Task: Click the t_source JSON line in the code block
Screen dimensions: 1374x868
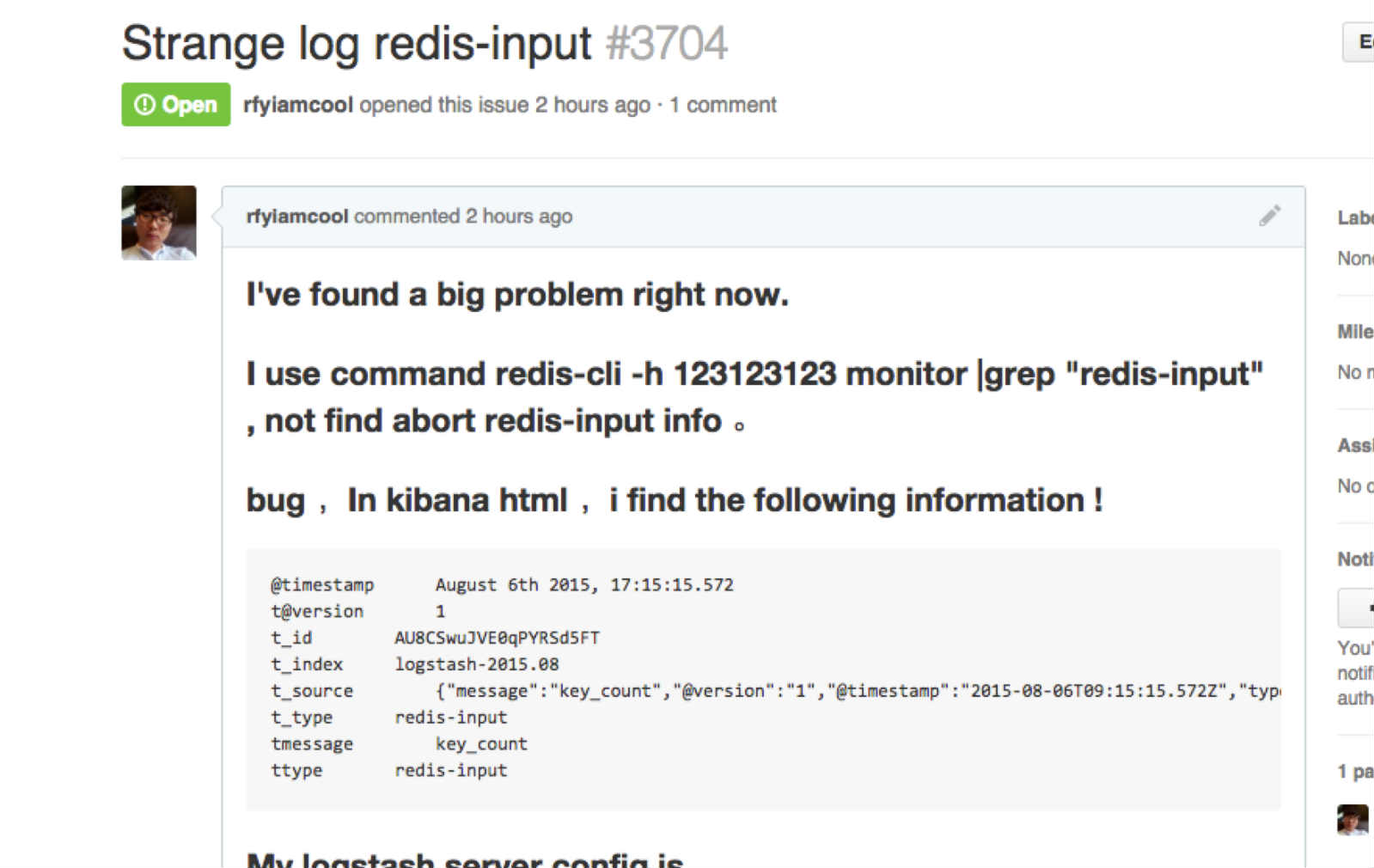Action: (857, 691)
